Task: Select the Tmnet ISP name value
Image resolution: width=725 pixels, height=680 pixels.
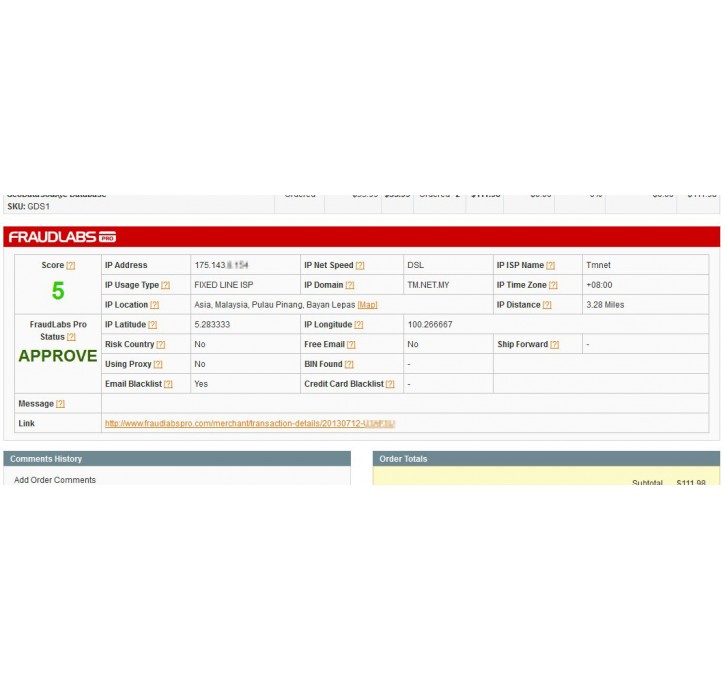Action: click(598, 265)
